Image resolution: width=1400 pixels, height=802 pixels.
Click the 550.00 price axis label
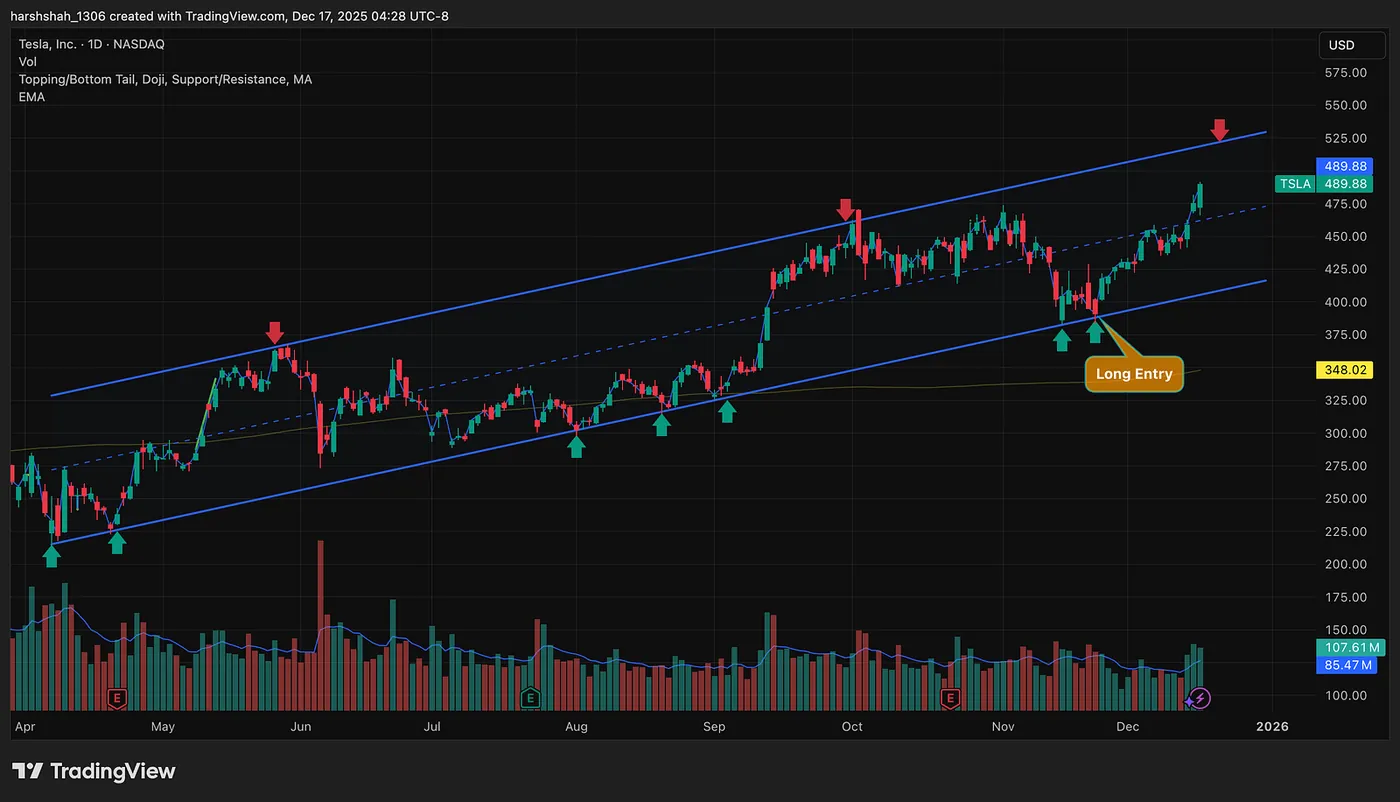pos(1345,105)
